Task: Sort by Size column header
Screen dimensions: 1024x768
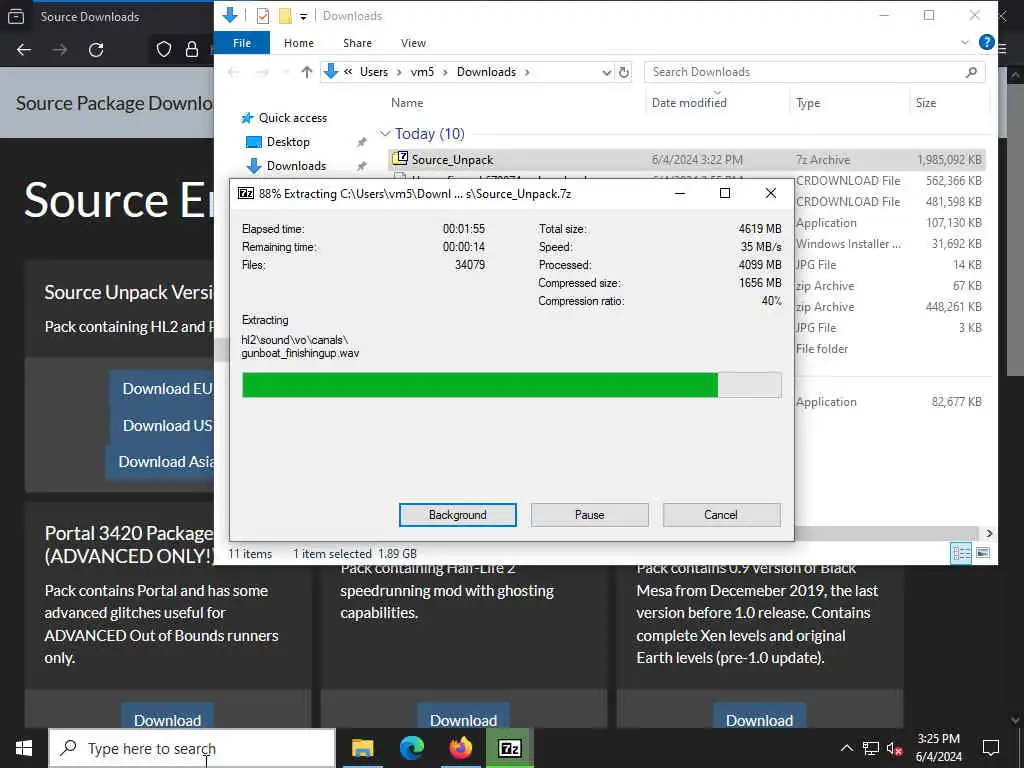Action: pyautogui.click(x=925, y=103)
